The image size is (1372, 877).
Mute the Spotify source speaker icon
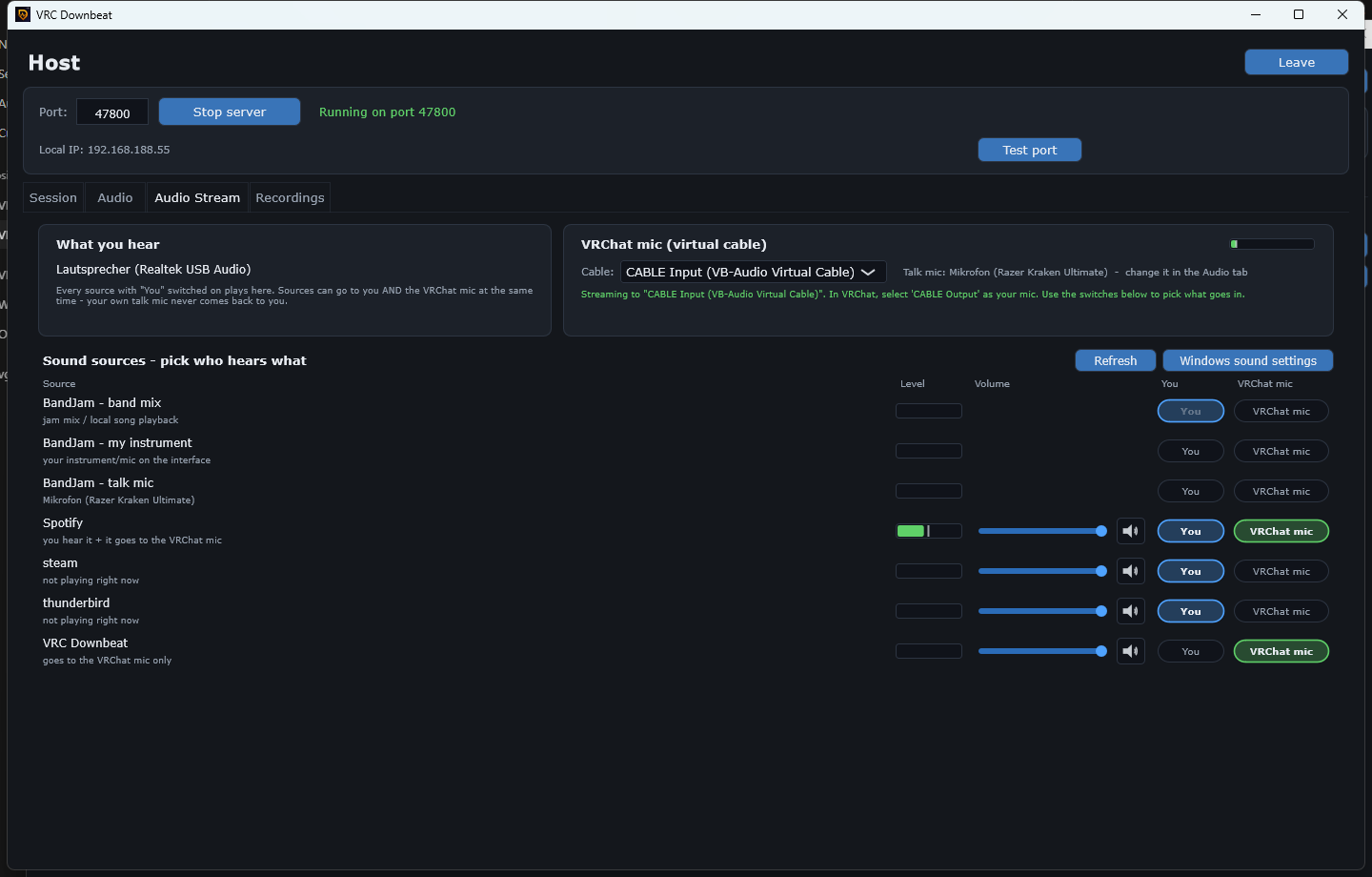click(1131, 531)
